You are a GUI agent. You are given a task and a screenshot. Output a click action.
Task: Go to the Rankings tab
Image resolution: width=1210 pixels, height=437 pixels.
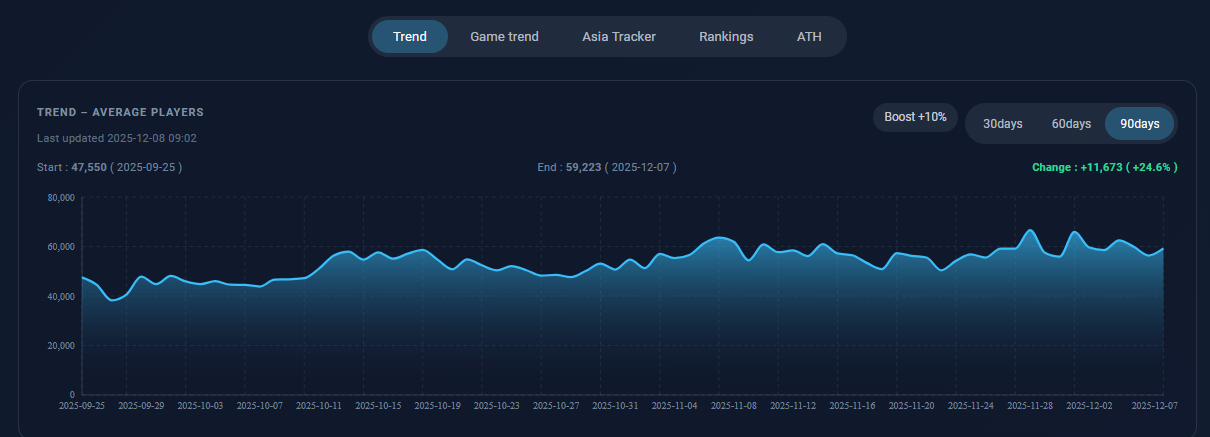pos(726,37)
